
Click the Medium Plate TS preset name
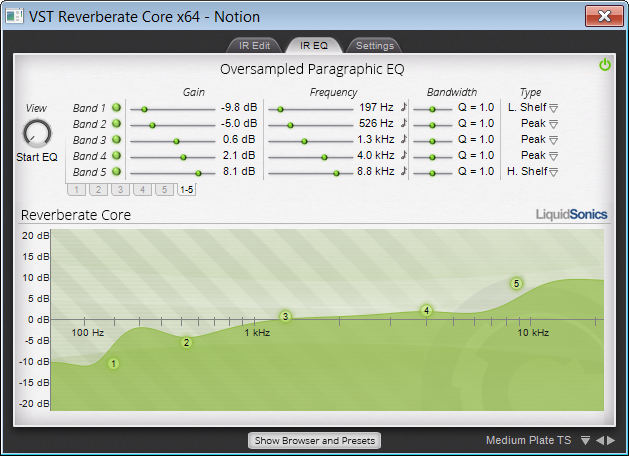528,440
